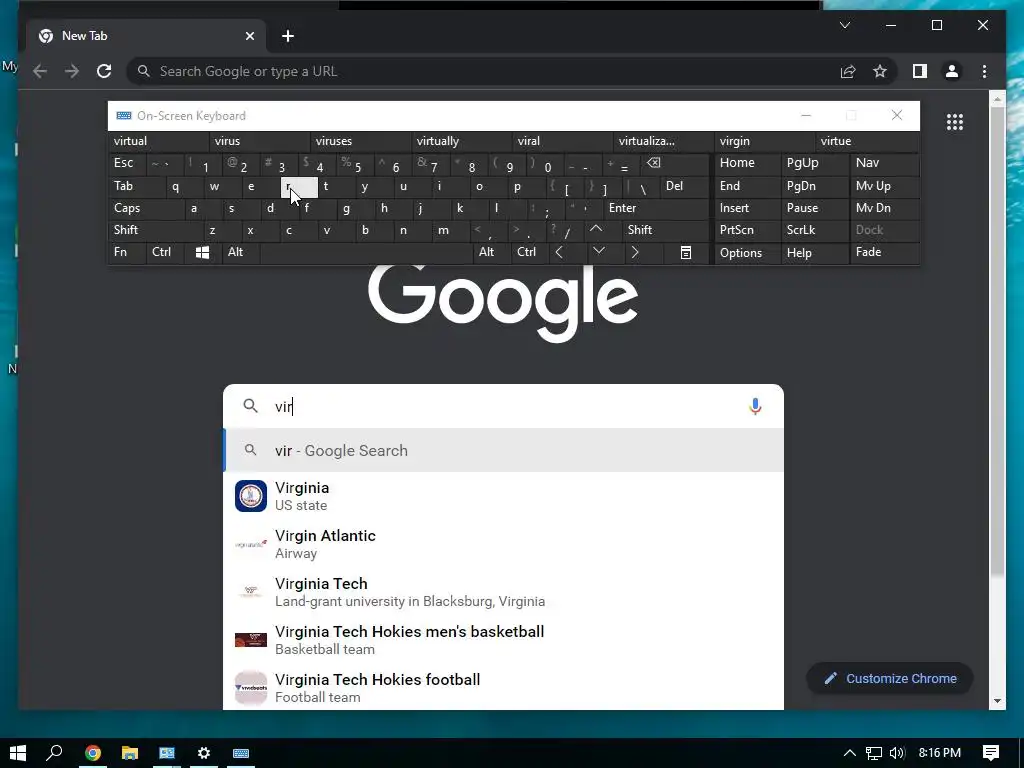Click Chrome's forward arrow

[x=72, y=71]
